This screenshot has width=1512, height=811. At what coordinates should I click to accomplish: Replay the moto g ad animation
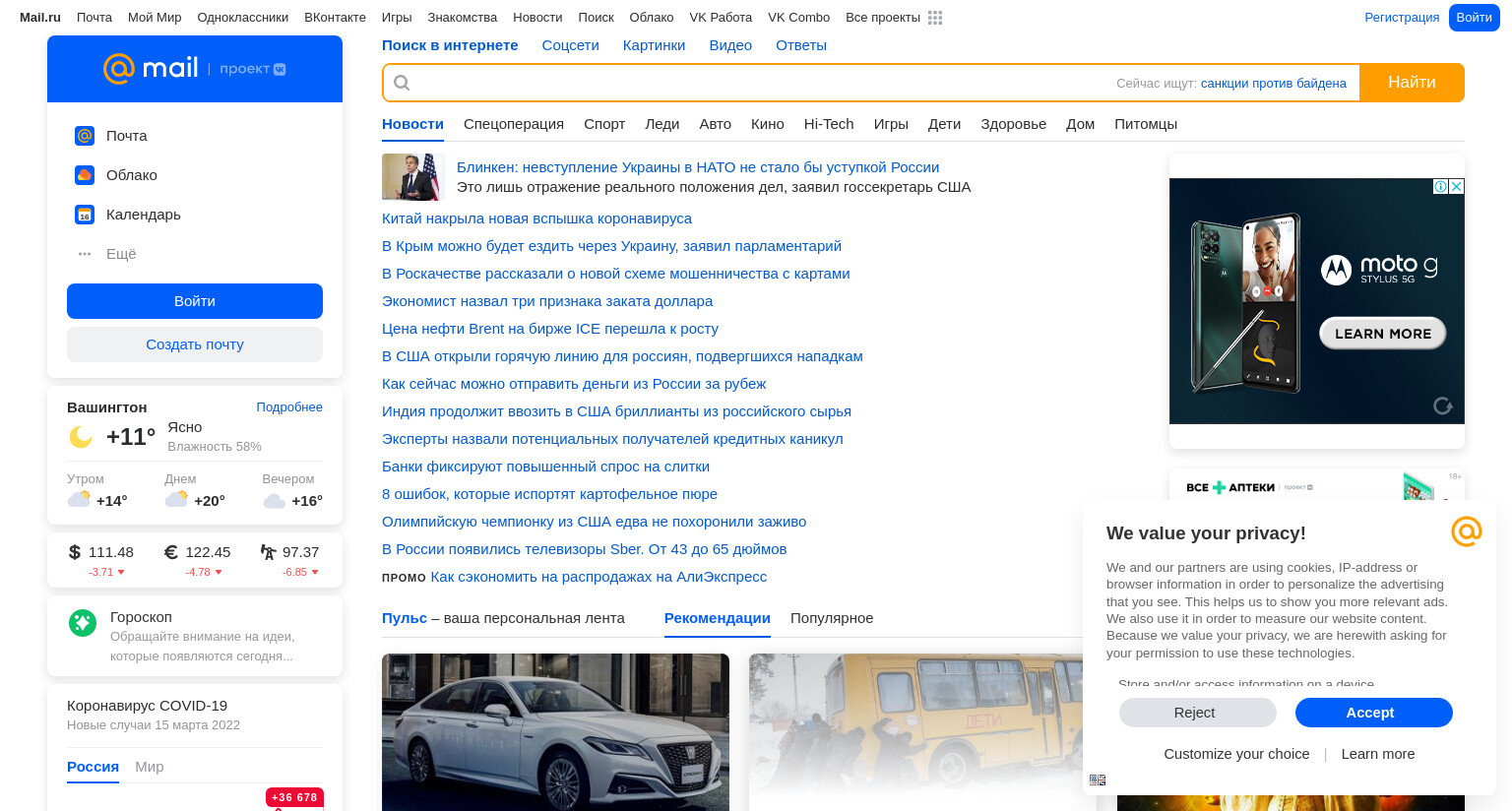tap(1443, 405)
